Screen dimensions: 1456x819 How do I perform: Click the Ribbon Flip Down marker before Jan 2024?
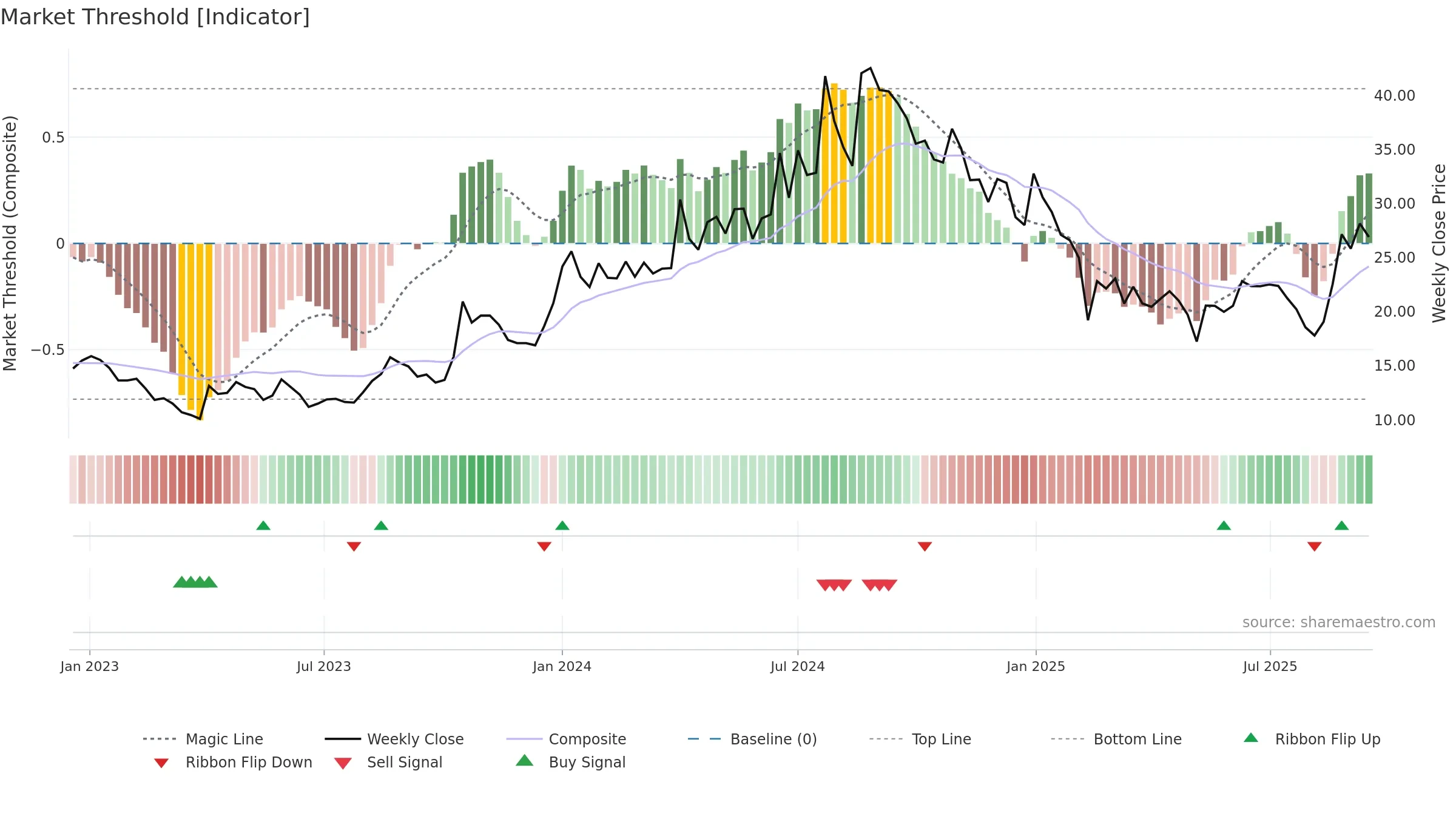coord(544,547)
